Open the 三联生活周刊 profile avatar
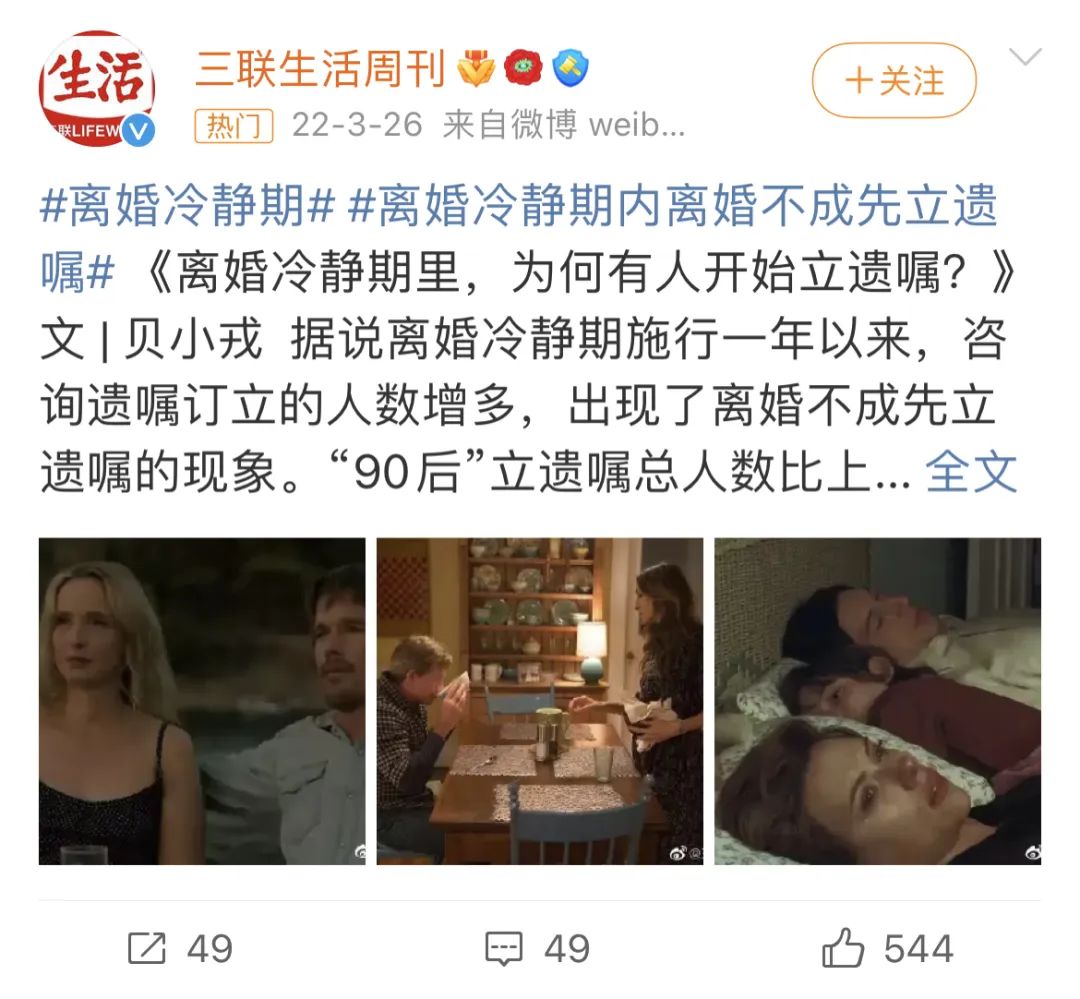Image resolution: width=1080 pixels, height=999 pixels. 96,90
